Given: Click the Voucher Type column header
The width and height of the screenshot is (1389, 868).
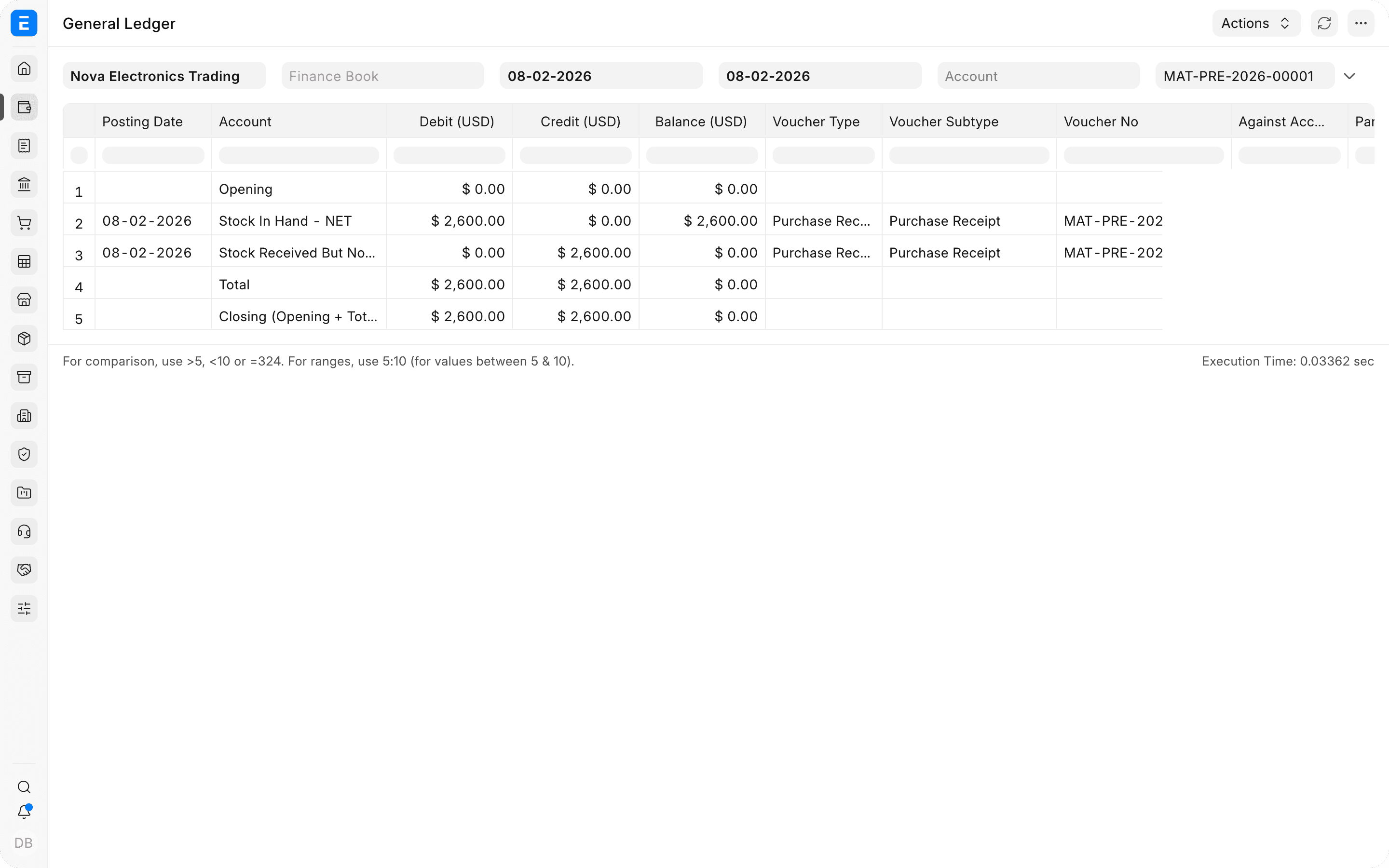Looking at the screenshot, I should point(824,121).
